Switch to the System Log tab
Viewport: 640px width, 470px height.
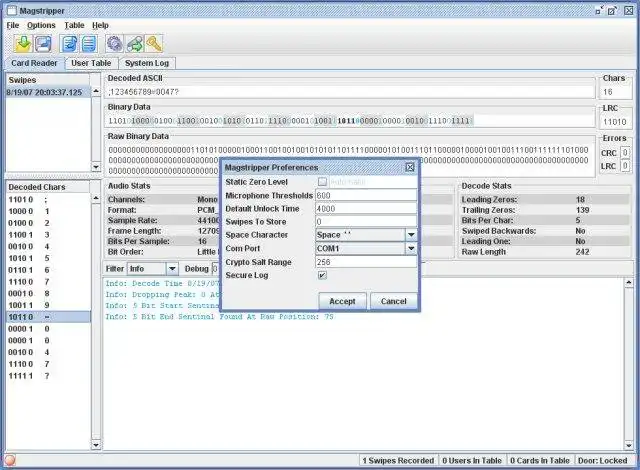point(147,63)
